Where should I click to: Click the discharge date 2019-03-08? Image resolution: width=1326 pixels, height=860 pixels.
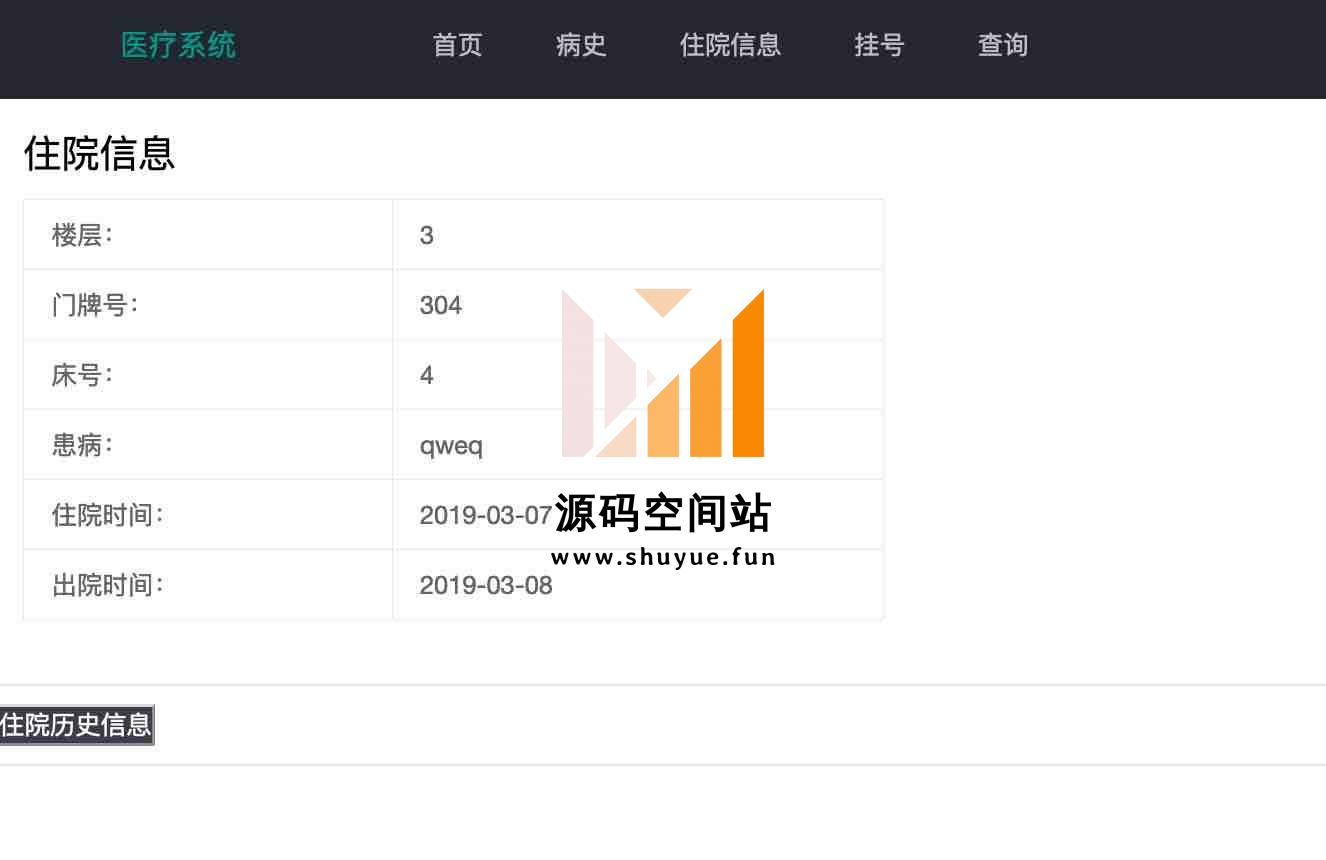click(486, 585)
